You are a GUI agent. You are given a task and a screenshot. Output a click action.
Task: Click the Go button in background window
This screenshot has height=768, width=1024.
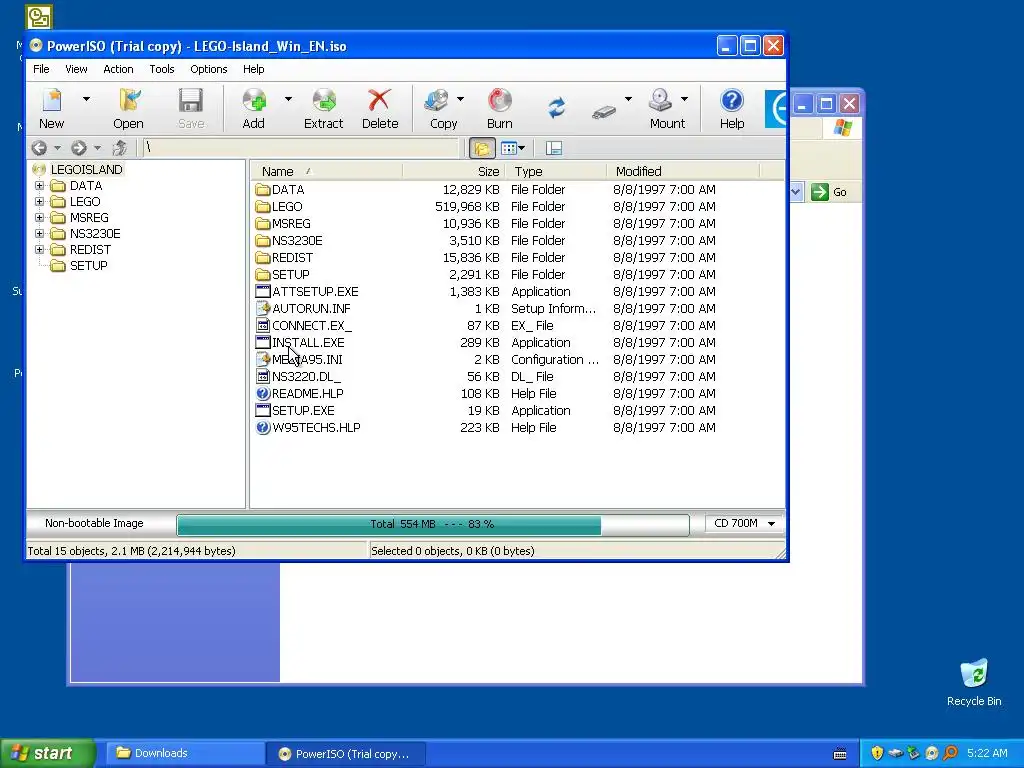click(829, 192)
